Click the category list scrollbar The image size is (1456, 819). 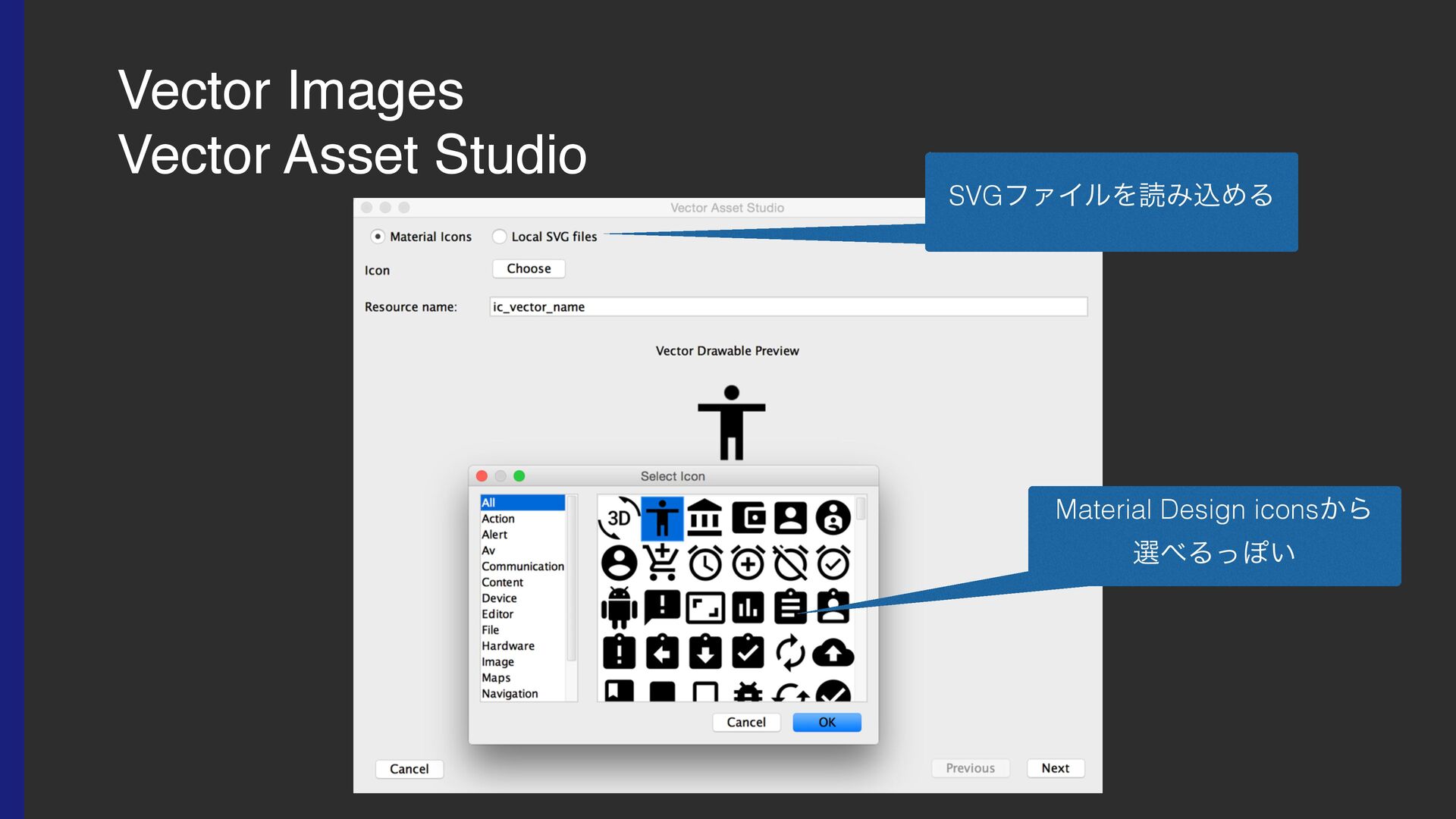point(572,579)
